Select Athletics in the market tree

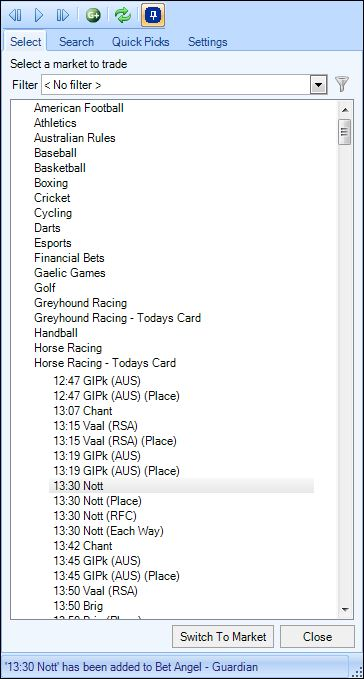(x=55, y=123)
